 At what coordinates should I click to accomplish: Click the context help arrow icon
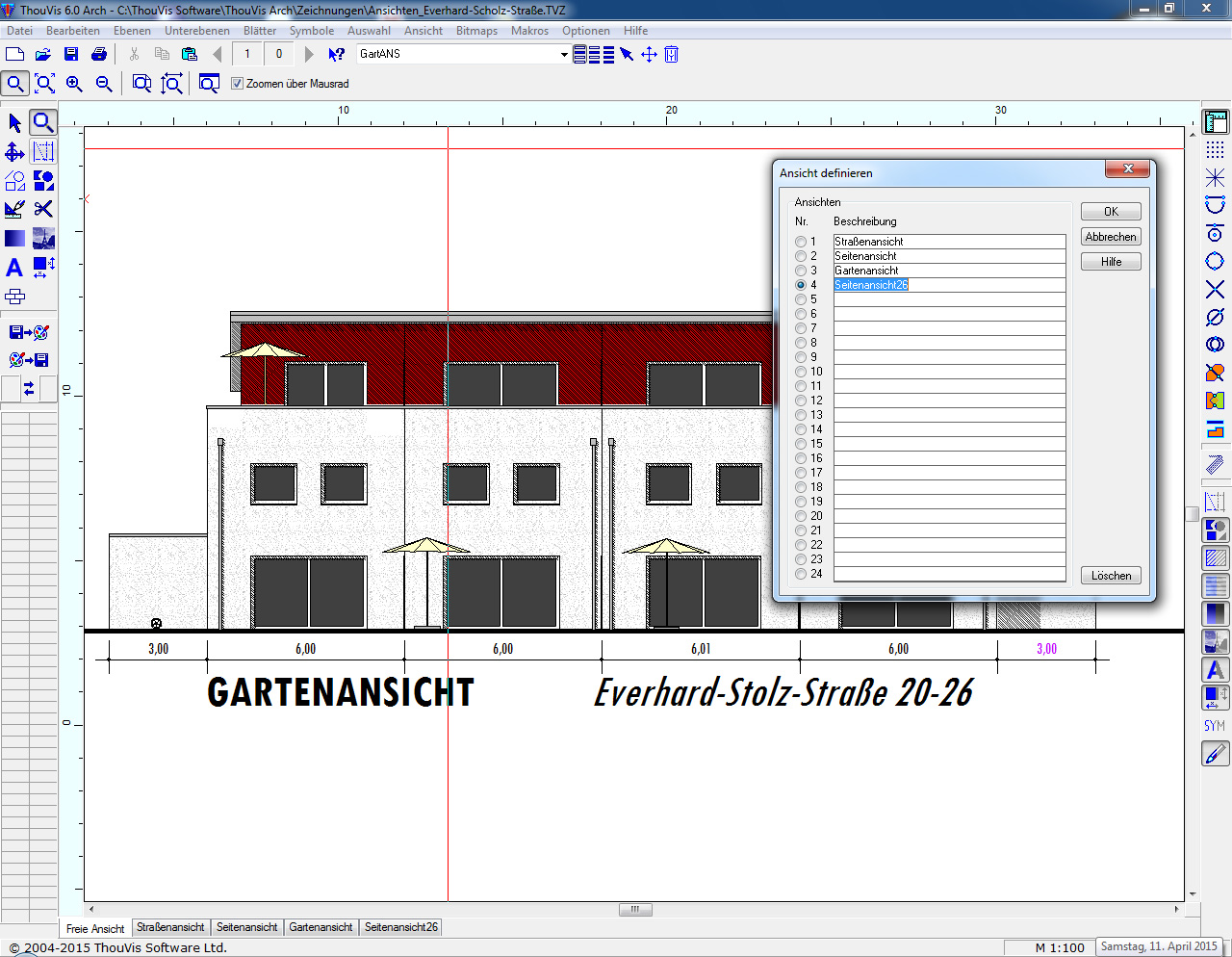[x=336, y=55]
